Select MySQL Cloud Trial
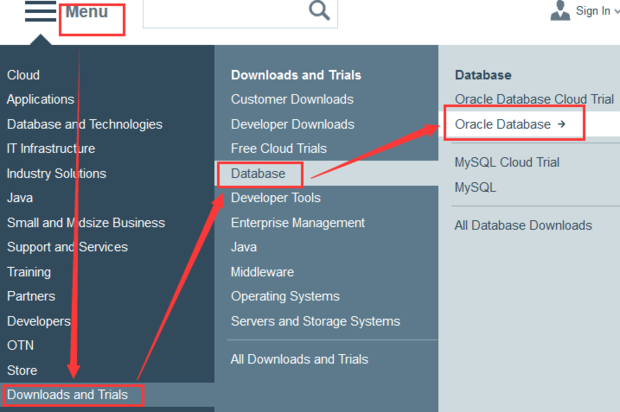 507,162
